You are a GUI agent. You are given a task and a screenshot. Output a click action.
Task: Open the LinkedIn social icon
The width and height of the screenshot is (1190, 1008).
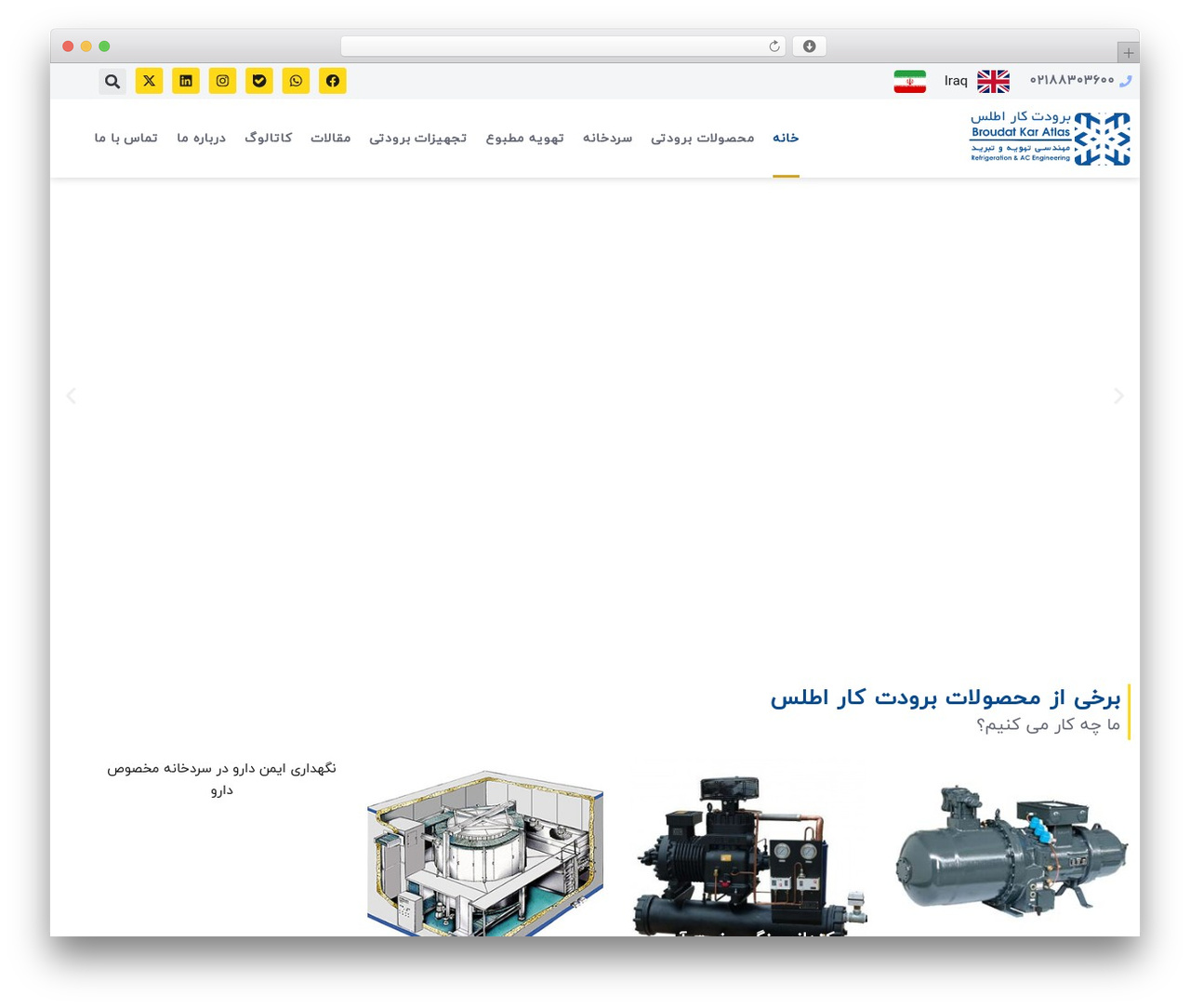(x=186, y=81)
